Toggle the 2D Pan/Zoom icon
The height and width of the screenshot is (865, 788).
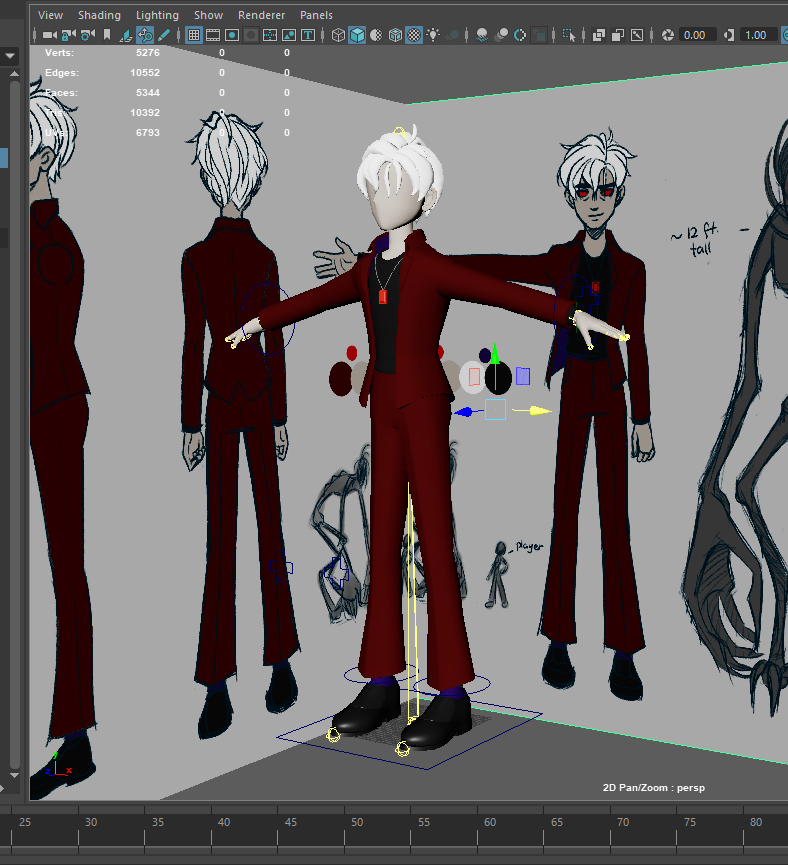coord(145,35)
